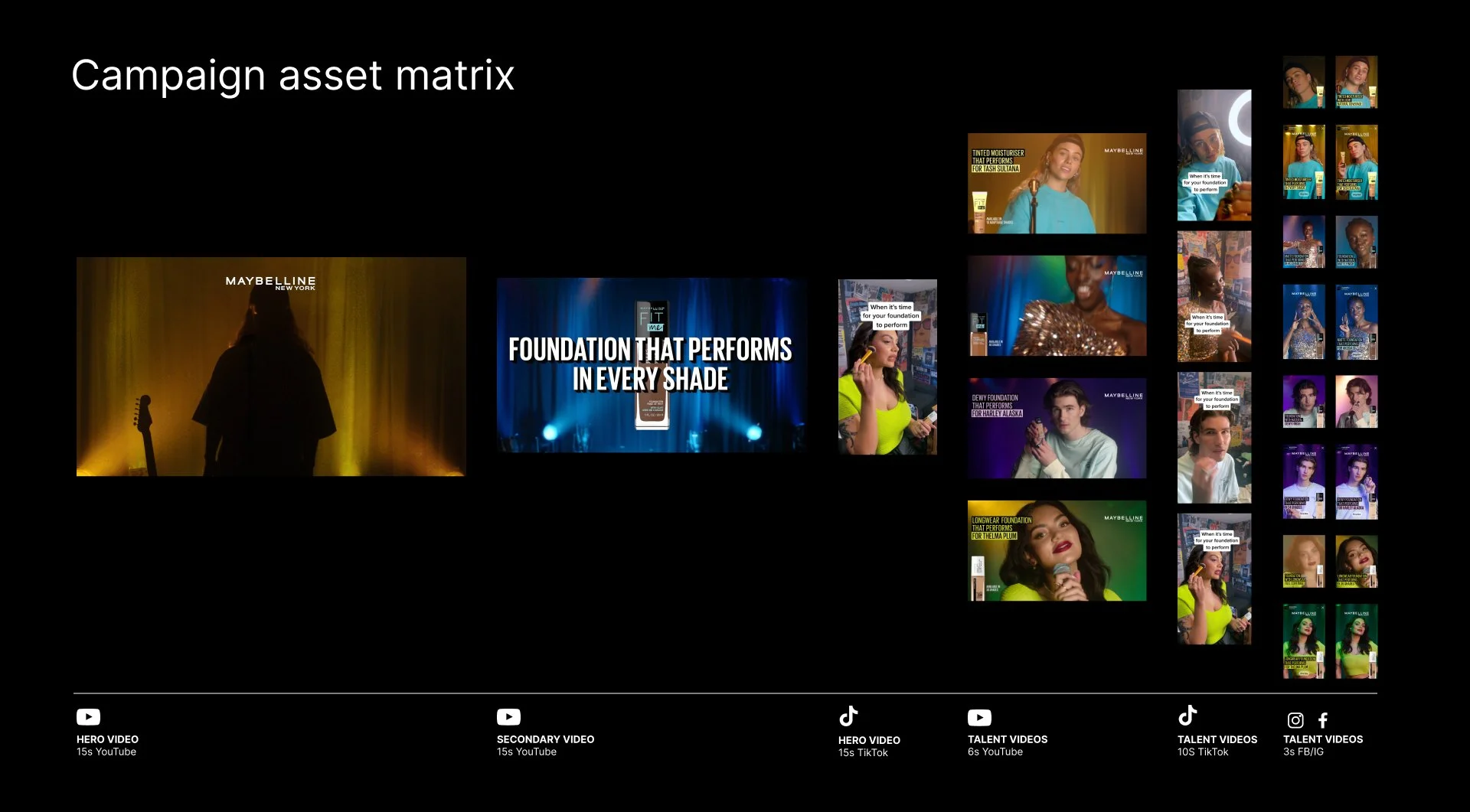This screenshot has width=1470, height=812.
Task: Click the TikTok icon above Talent Videos 10S
Action: pos(1187,715)
